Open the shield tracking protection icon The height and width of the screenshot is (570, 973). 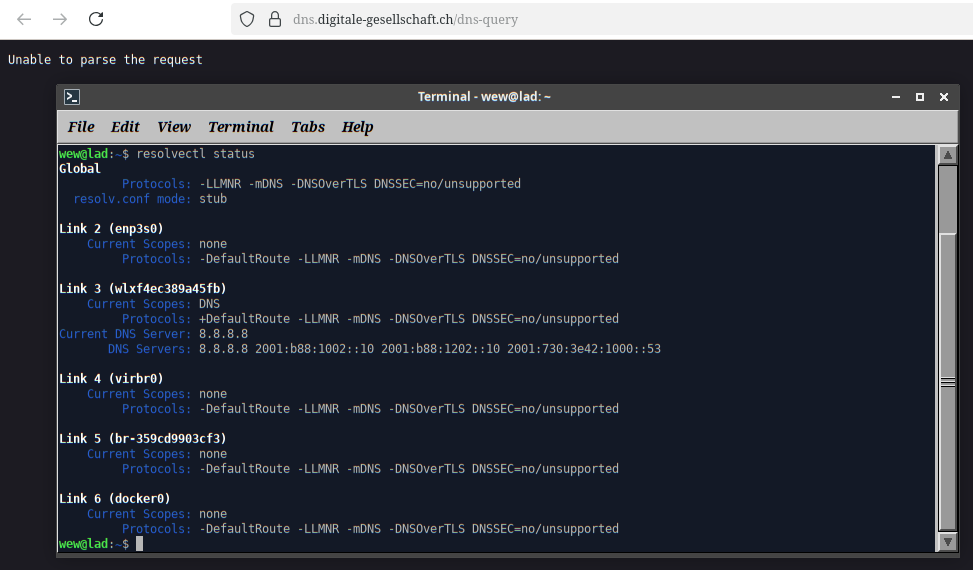pos(247,19)
